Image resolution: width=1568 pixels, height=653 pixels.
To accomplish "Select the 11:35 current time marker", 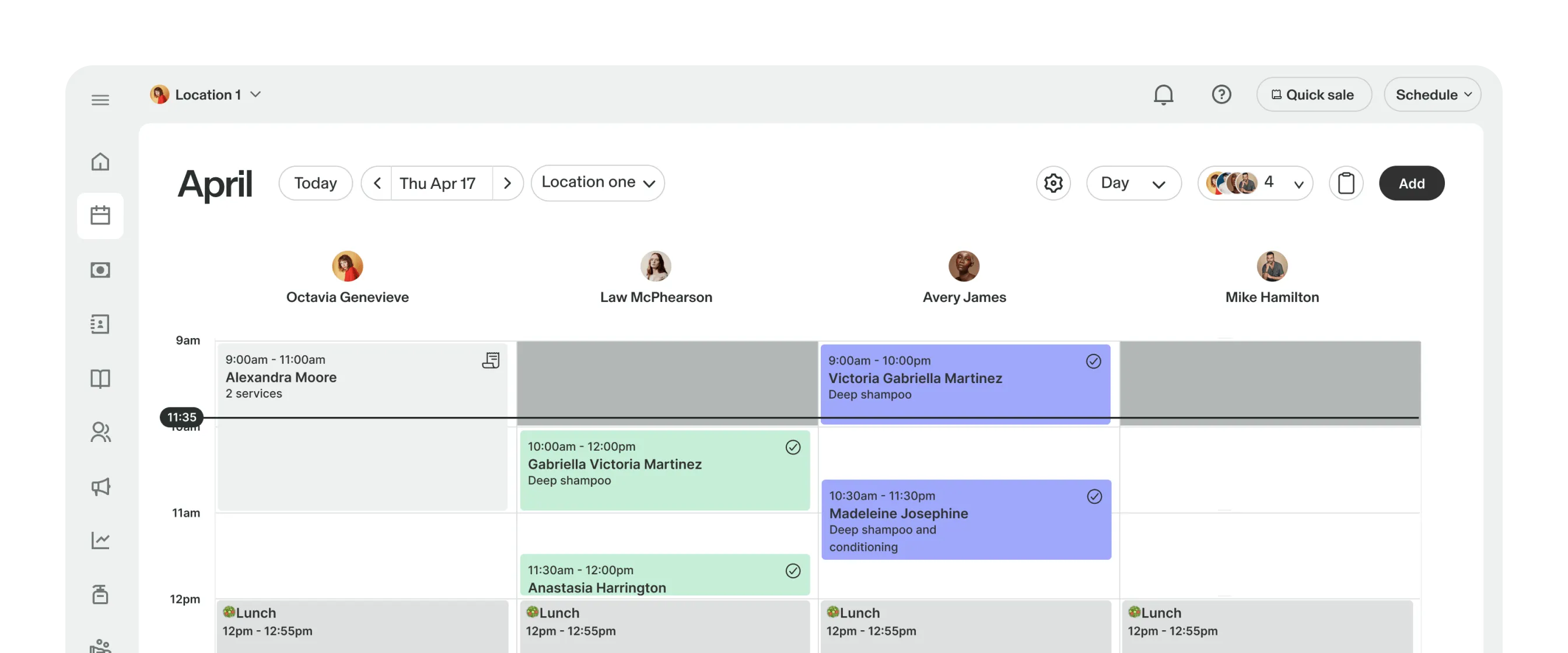I will [x=182, y=417].
